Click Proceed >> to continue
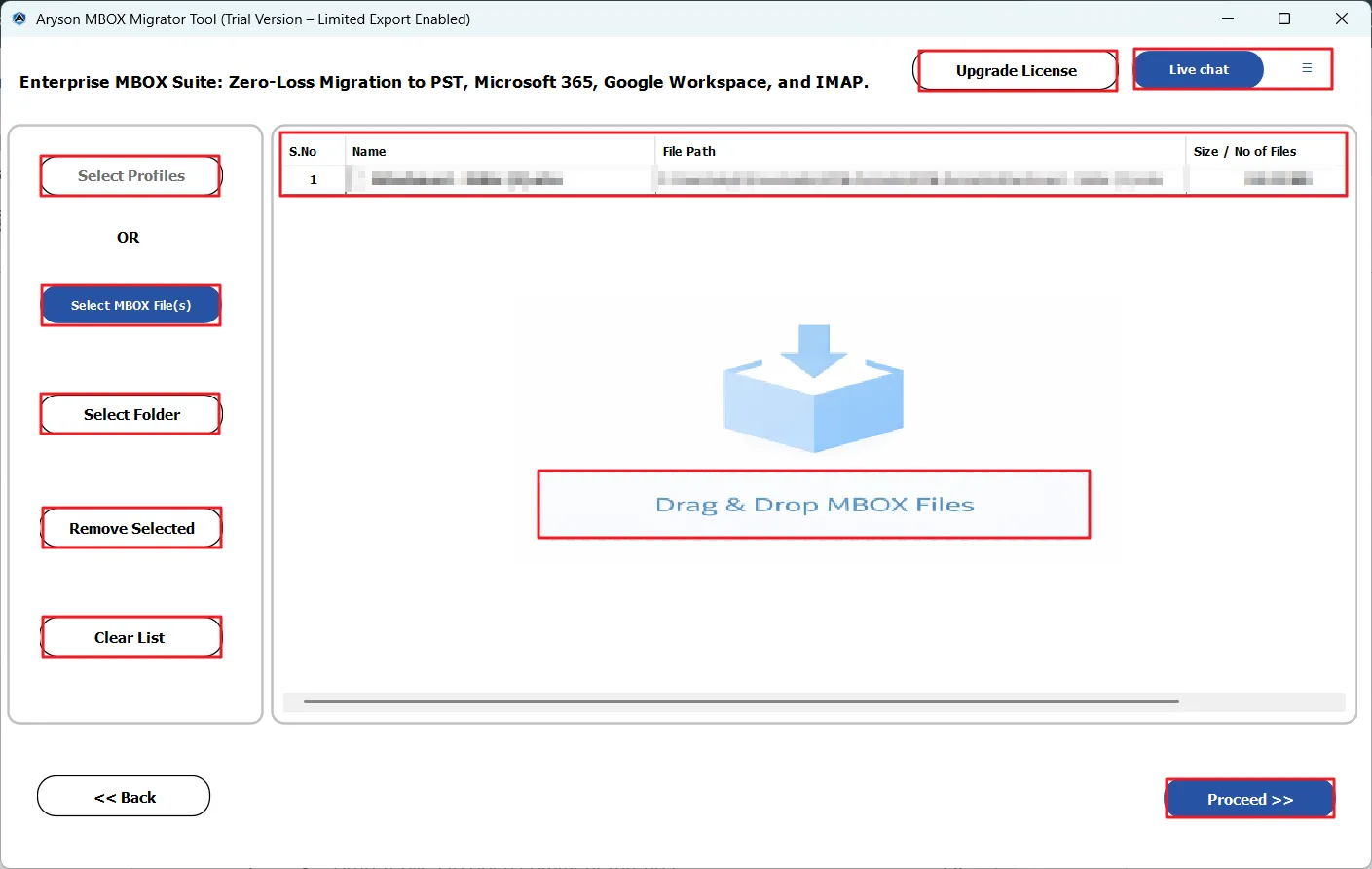1372x869 pixels. click(1249, 799)
